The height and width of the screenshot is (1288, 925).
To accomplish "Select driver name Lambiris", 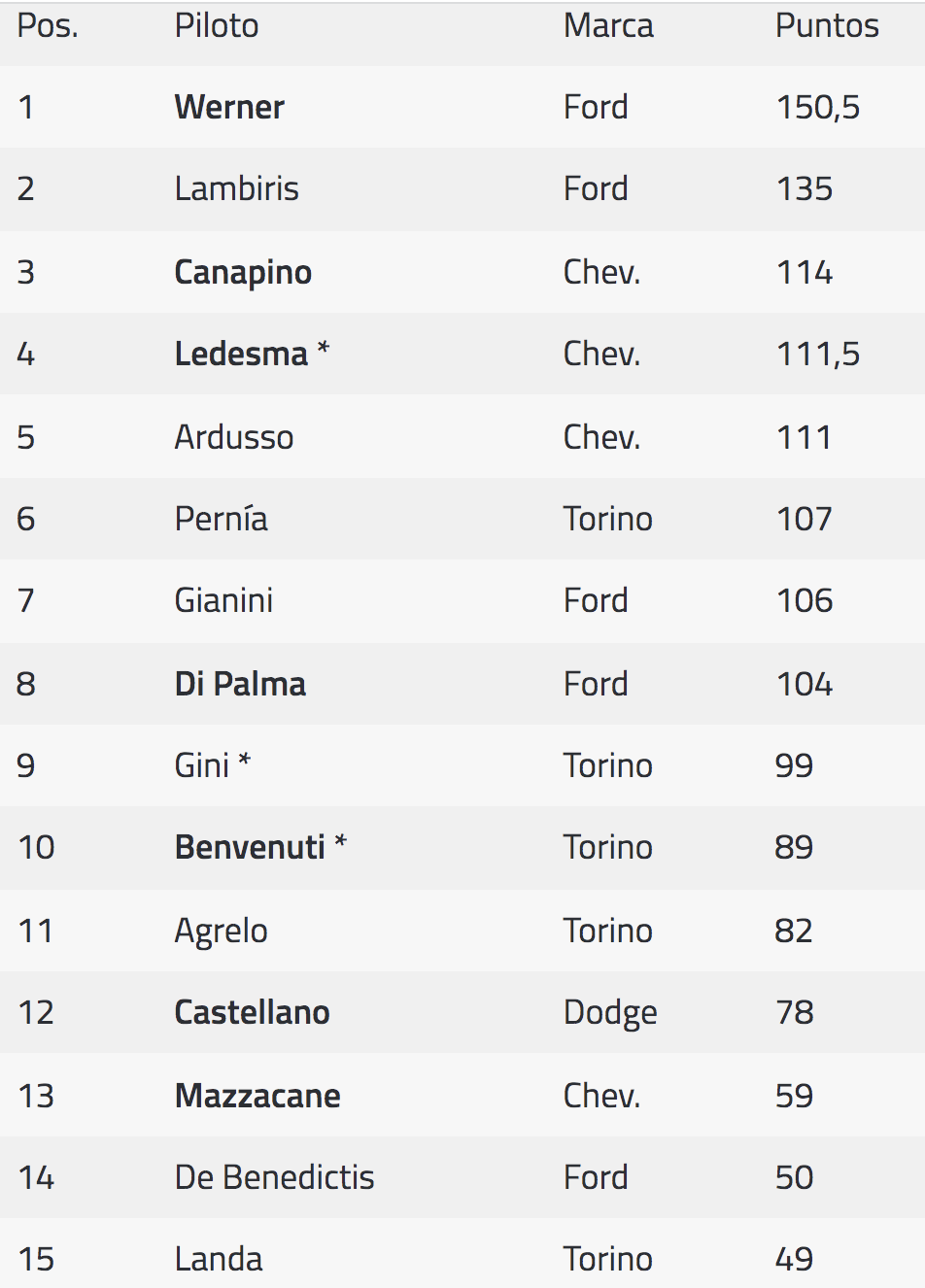I will click(x=237, y=188).
